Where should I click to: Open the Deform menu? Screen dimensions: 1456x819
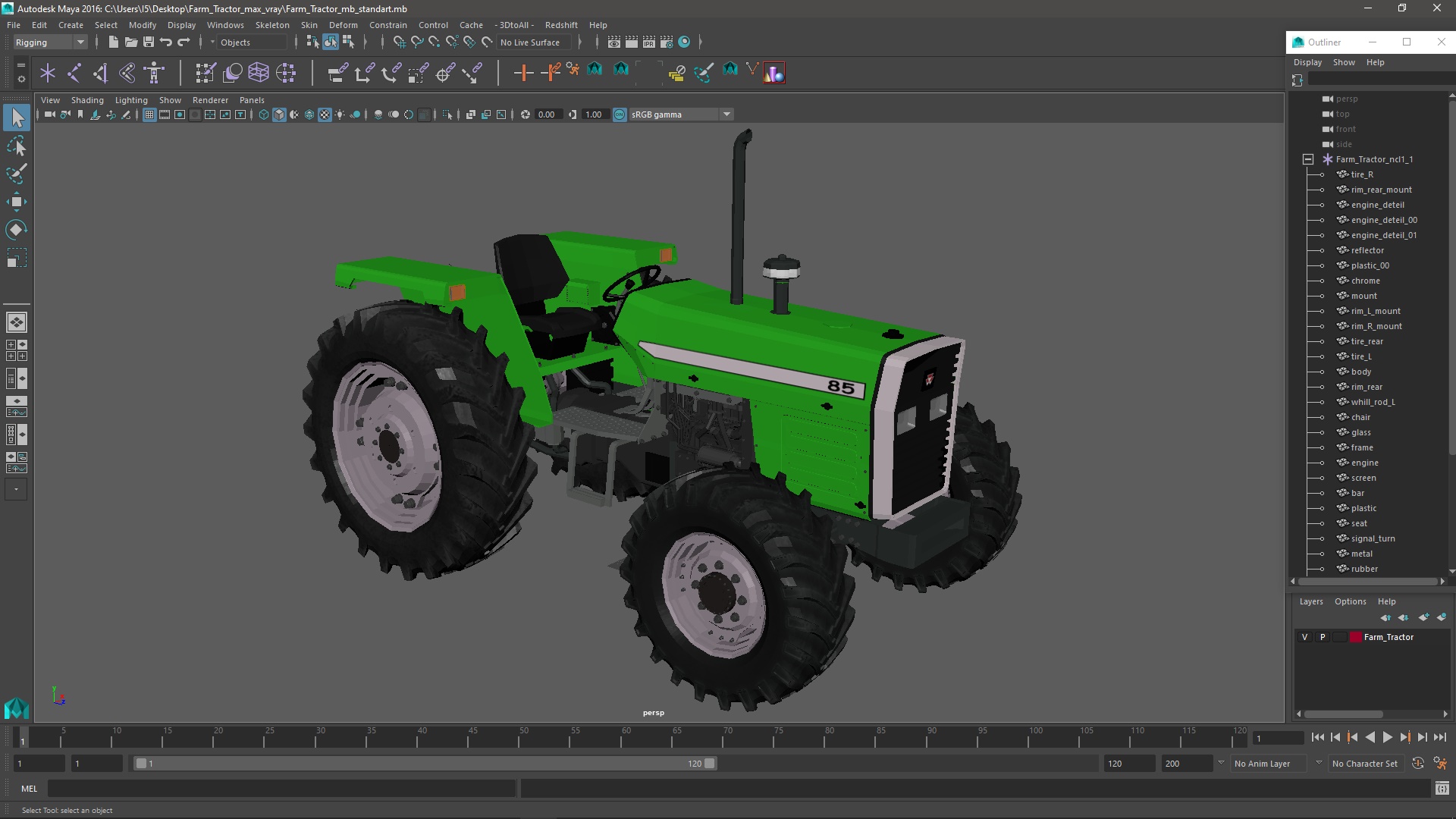(343, 25)
